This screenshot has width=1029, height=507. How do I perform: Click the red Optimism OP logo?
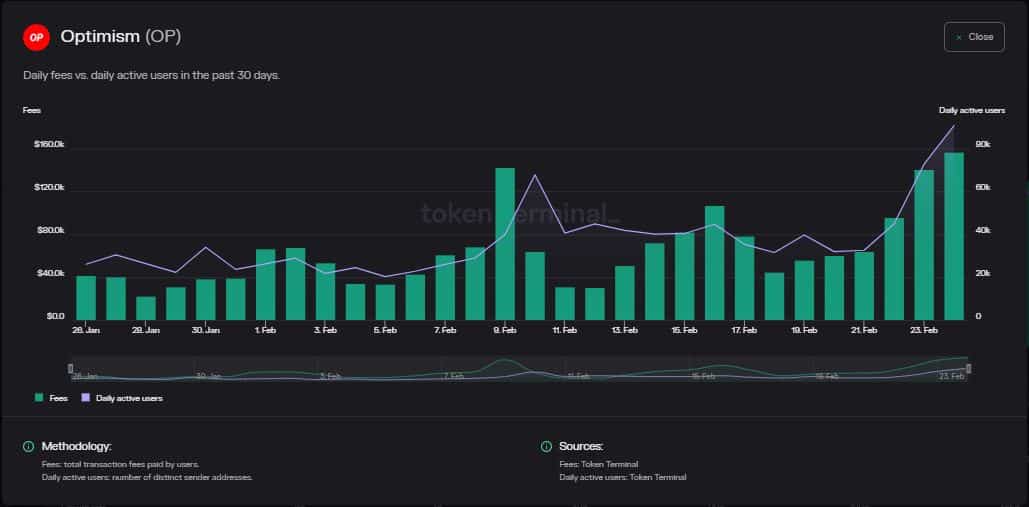pos(36,37)
